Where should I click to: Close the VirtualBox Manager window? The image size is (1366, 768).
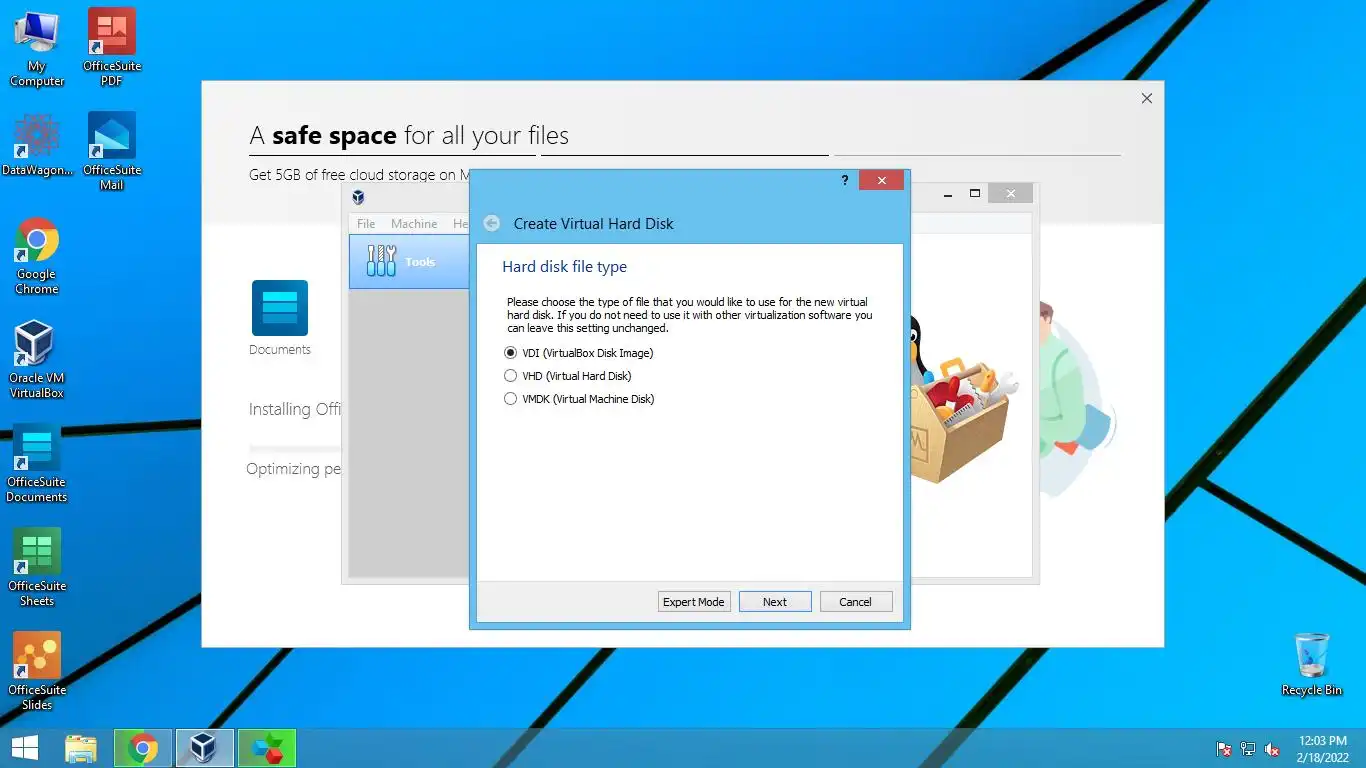(1011, 194)
